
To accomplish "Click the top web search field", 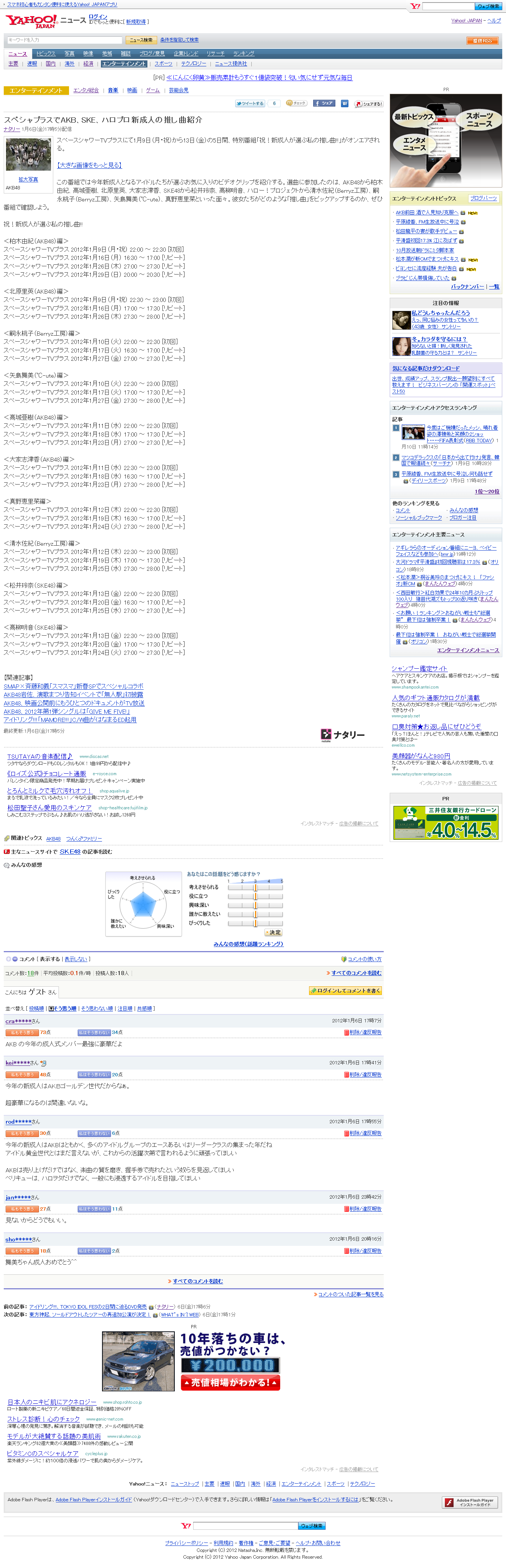I will [448, 6].
